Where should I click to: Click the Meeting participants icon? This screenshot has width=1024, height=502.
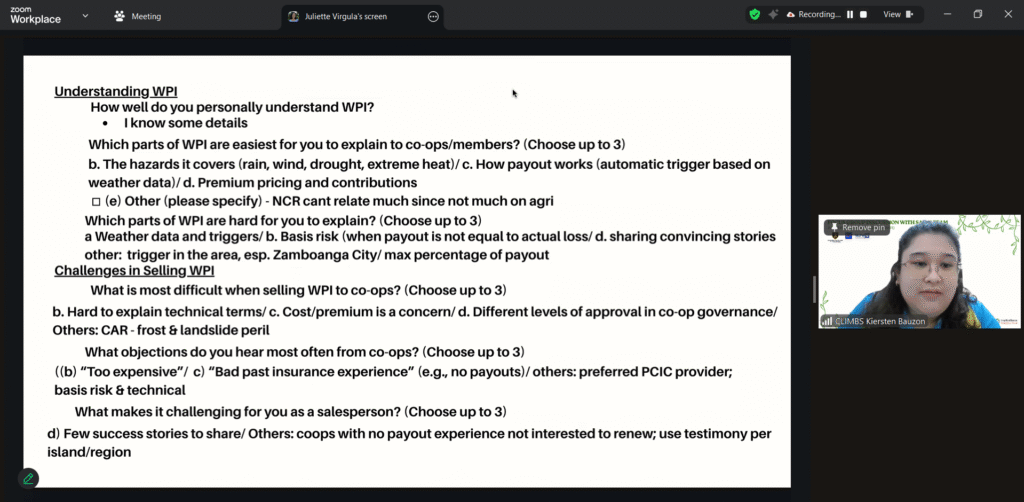(x=120, y=16)
